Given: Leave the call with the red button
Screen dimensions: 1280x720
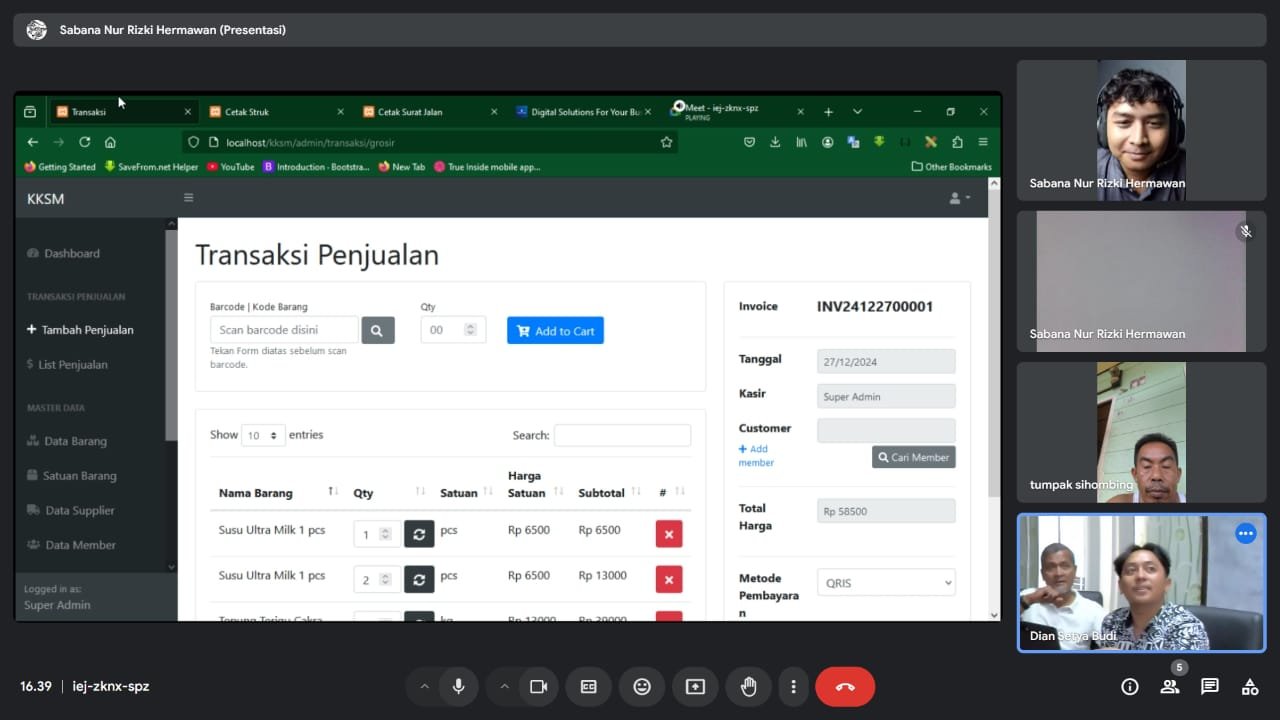Looking at the screenshot, I should click(845, 687).
